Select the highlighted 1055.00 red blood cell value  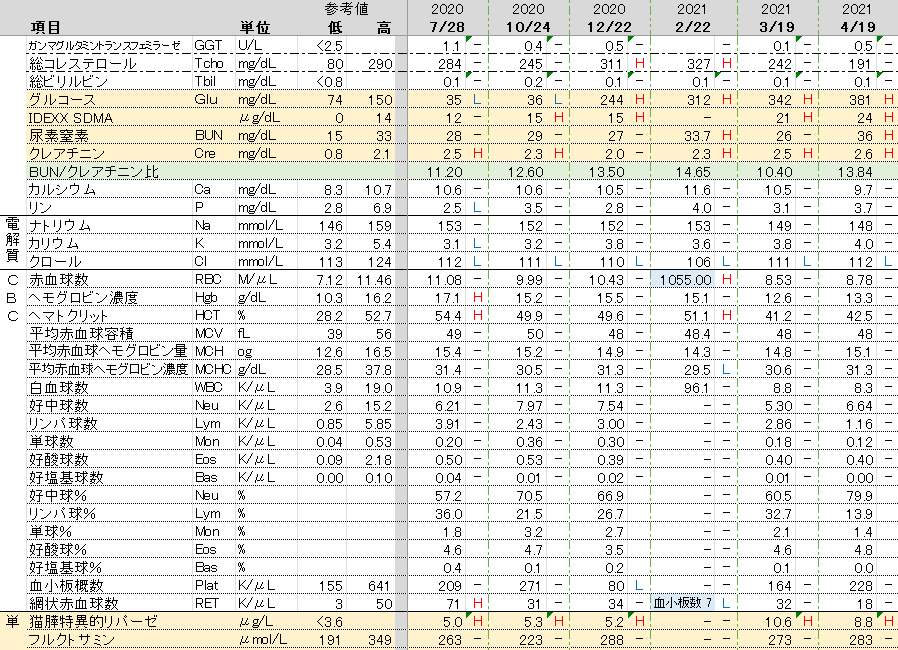686,280
